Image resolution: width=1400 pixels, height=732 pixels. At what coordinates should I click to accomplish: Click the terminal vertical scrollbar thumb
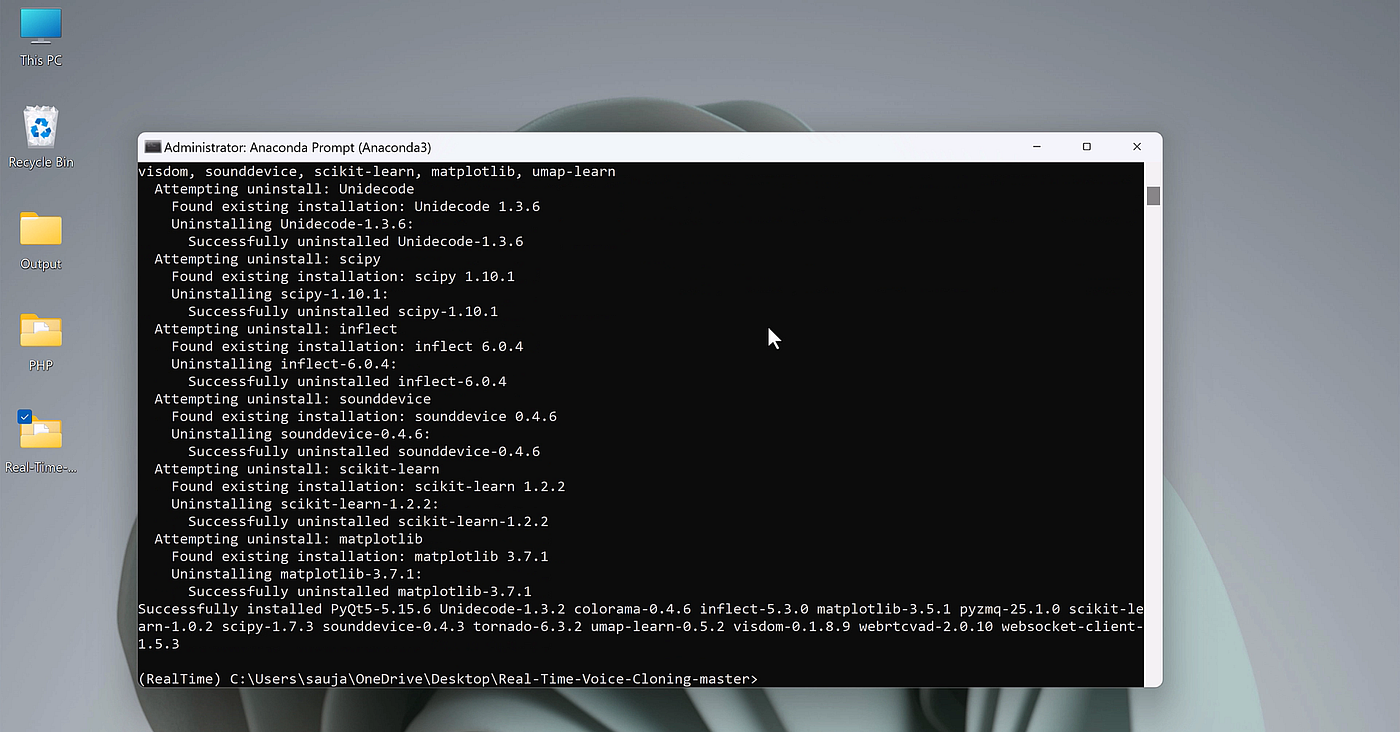(1153, 196)
